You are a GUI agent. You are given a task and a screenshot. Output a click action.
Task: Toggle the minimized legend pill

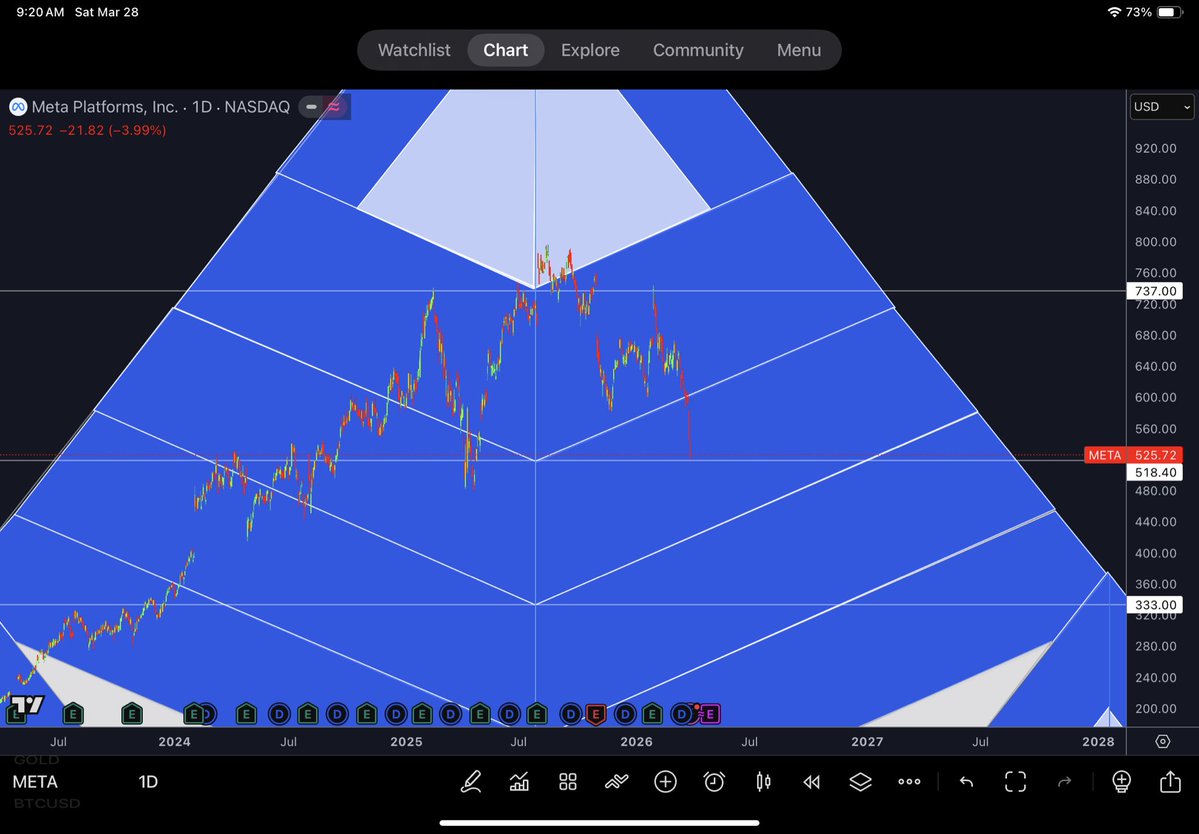311,106
